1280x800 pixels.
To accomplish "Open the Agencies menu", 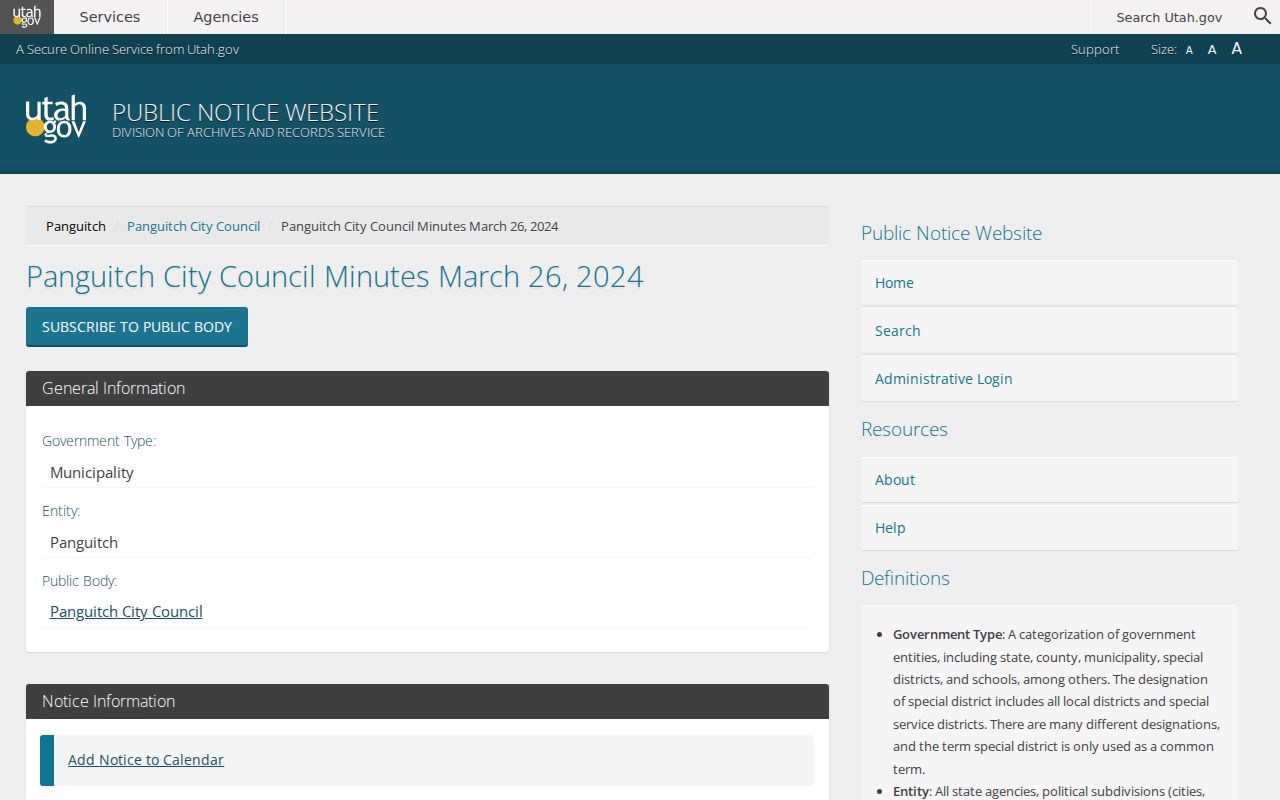I will [226, 17].
